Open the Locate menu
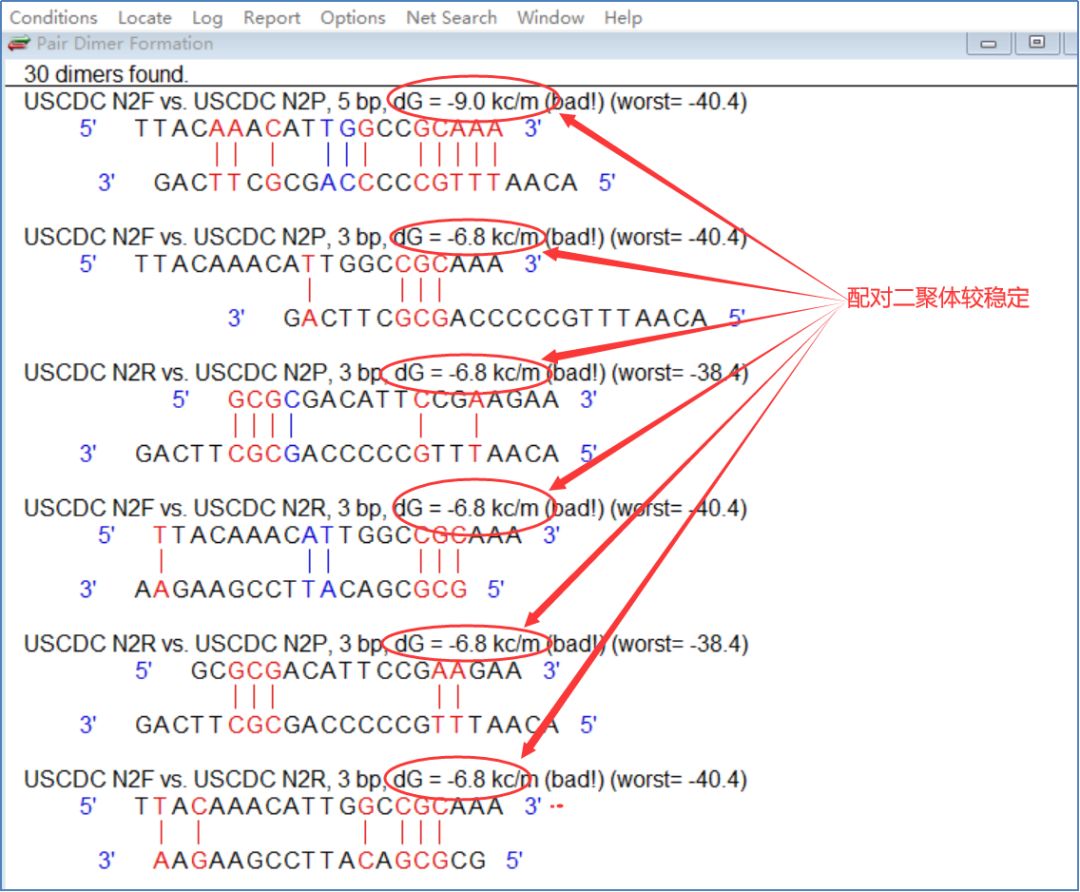 145,17
